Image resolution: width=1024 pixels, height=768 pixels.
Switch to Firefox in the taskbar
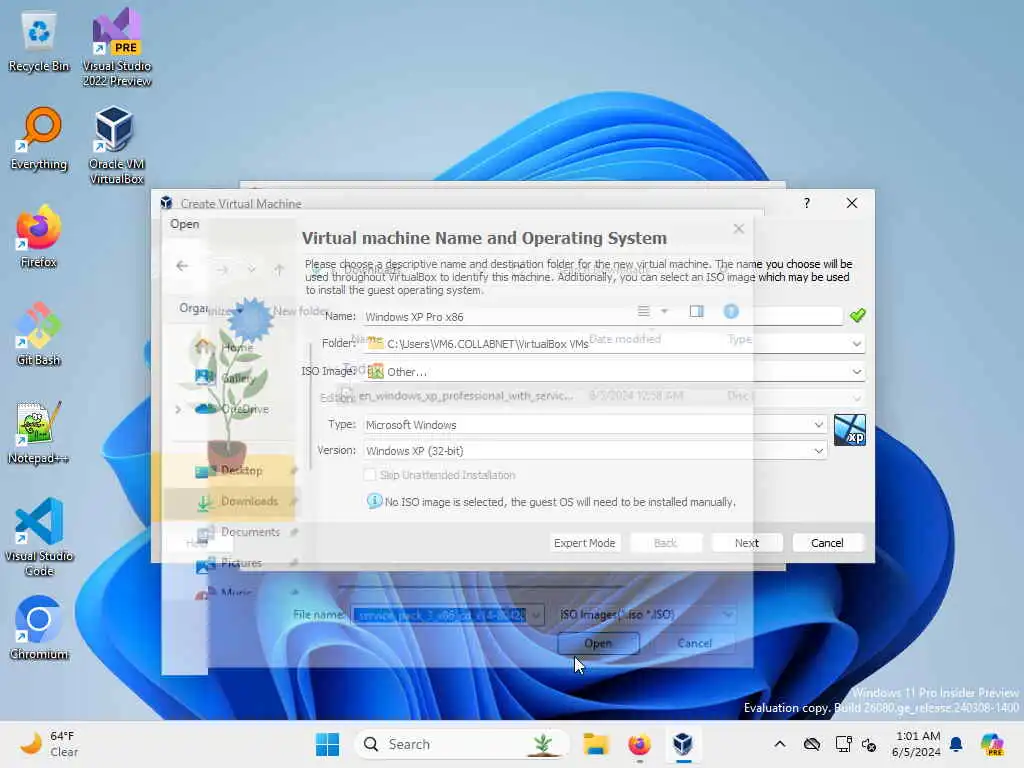click(x=639, y=744)
